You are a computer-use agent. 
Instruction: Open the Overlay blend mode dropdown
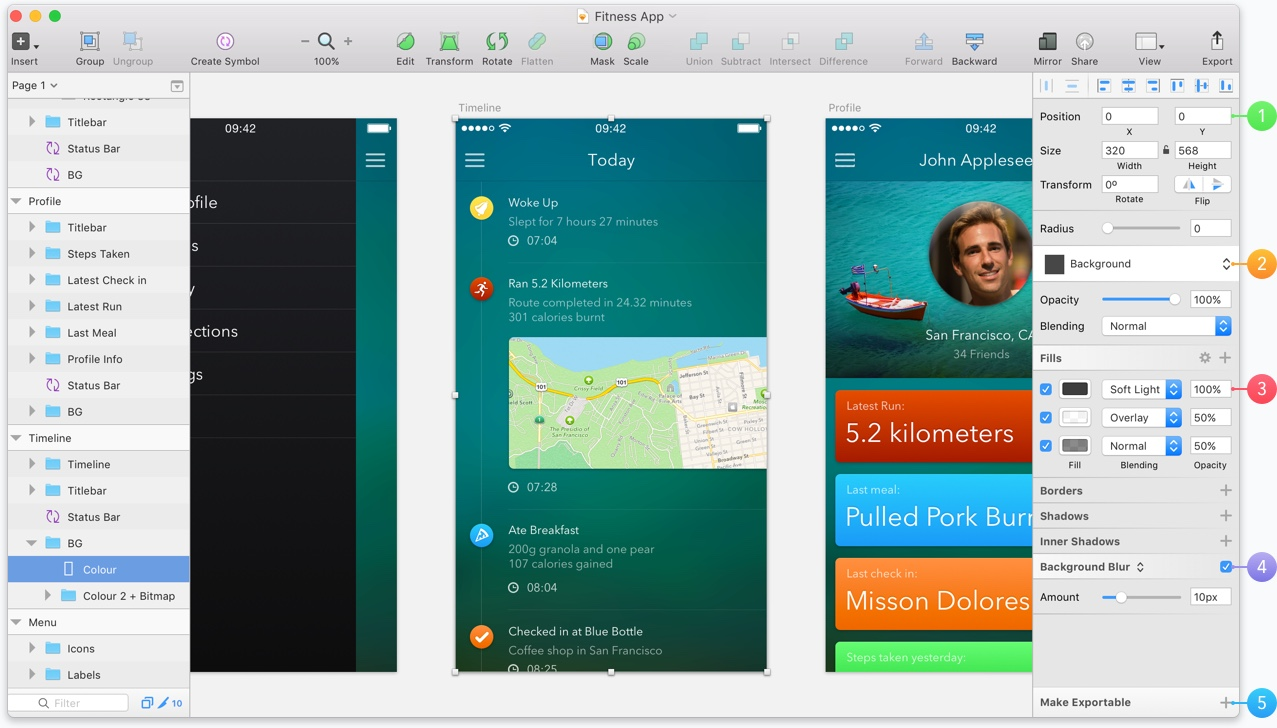1142,418
